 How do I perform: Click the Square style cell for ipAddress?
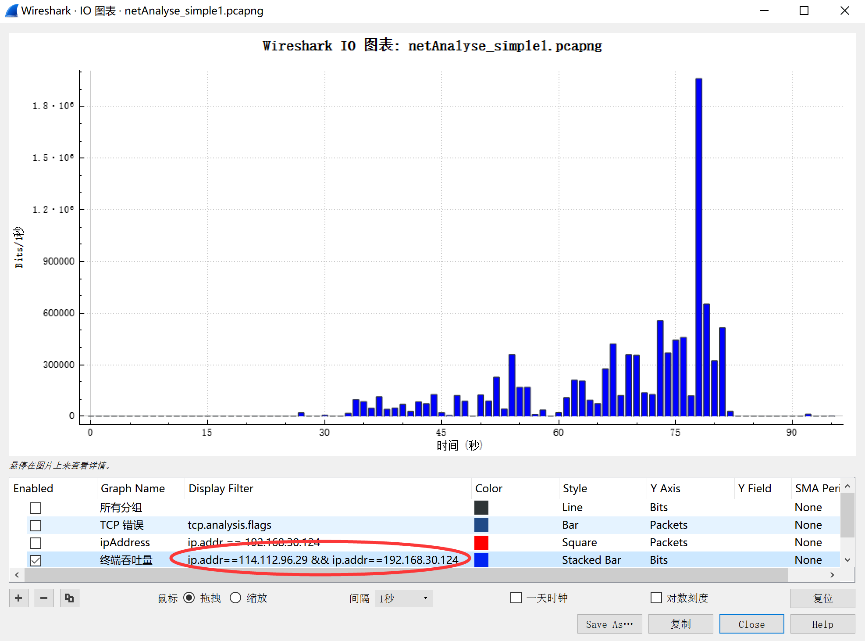tap(579, 543)
